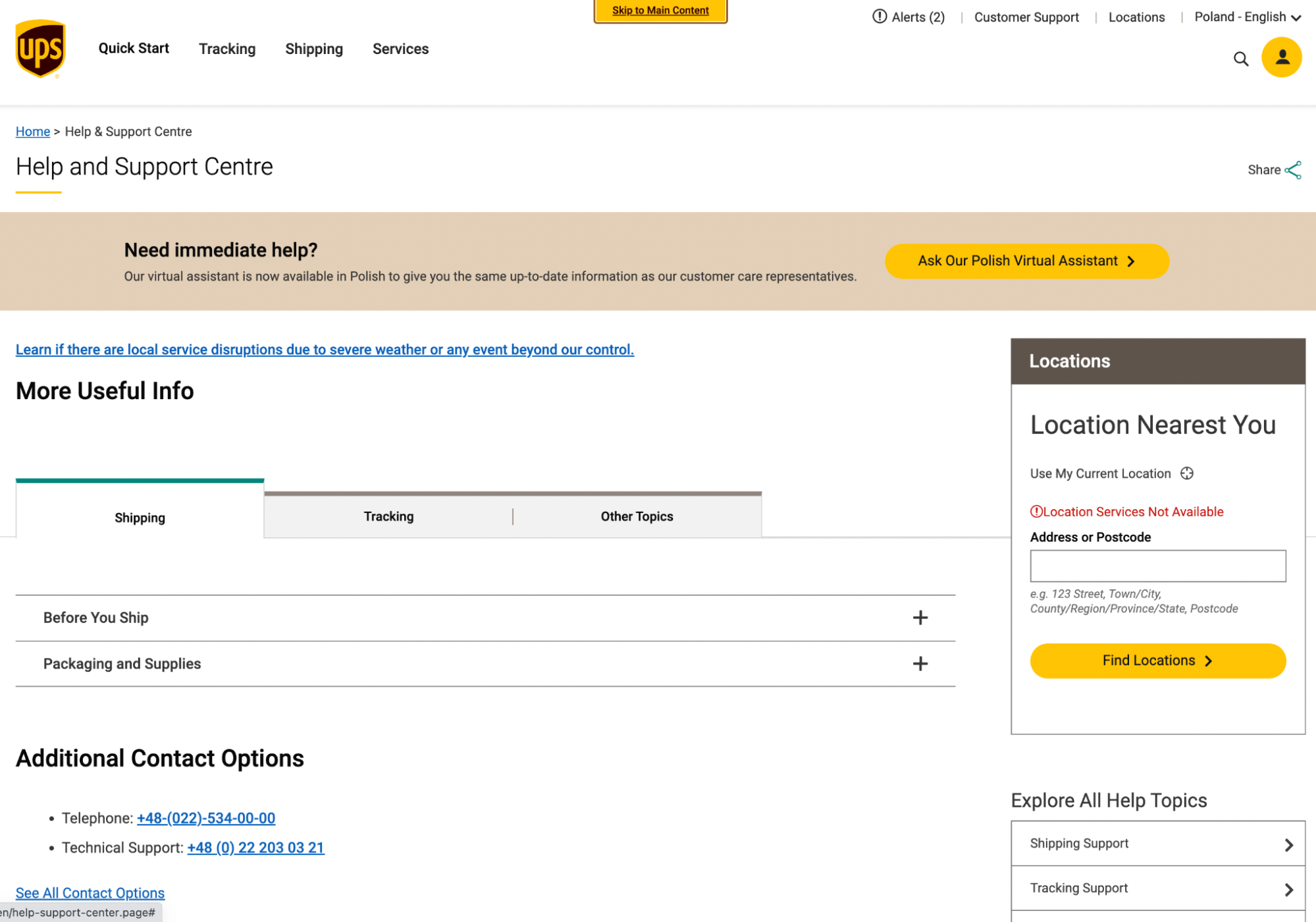The image size is (1316, 922).
Task: Open local service disruptions link
Action: click(325, 350)
